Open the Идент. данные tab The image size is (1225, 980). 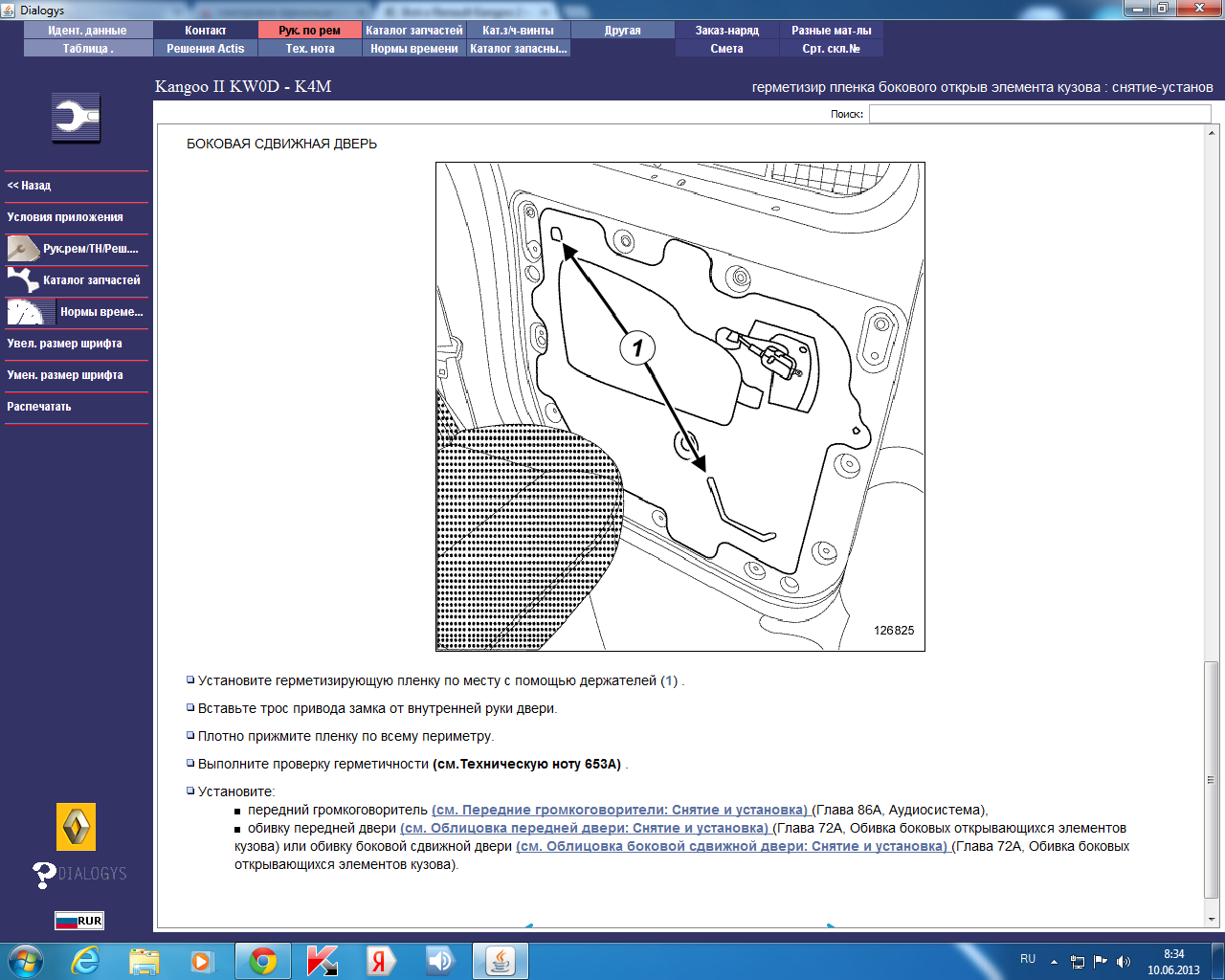click(x=87, y=31)
